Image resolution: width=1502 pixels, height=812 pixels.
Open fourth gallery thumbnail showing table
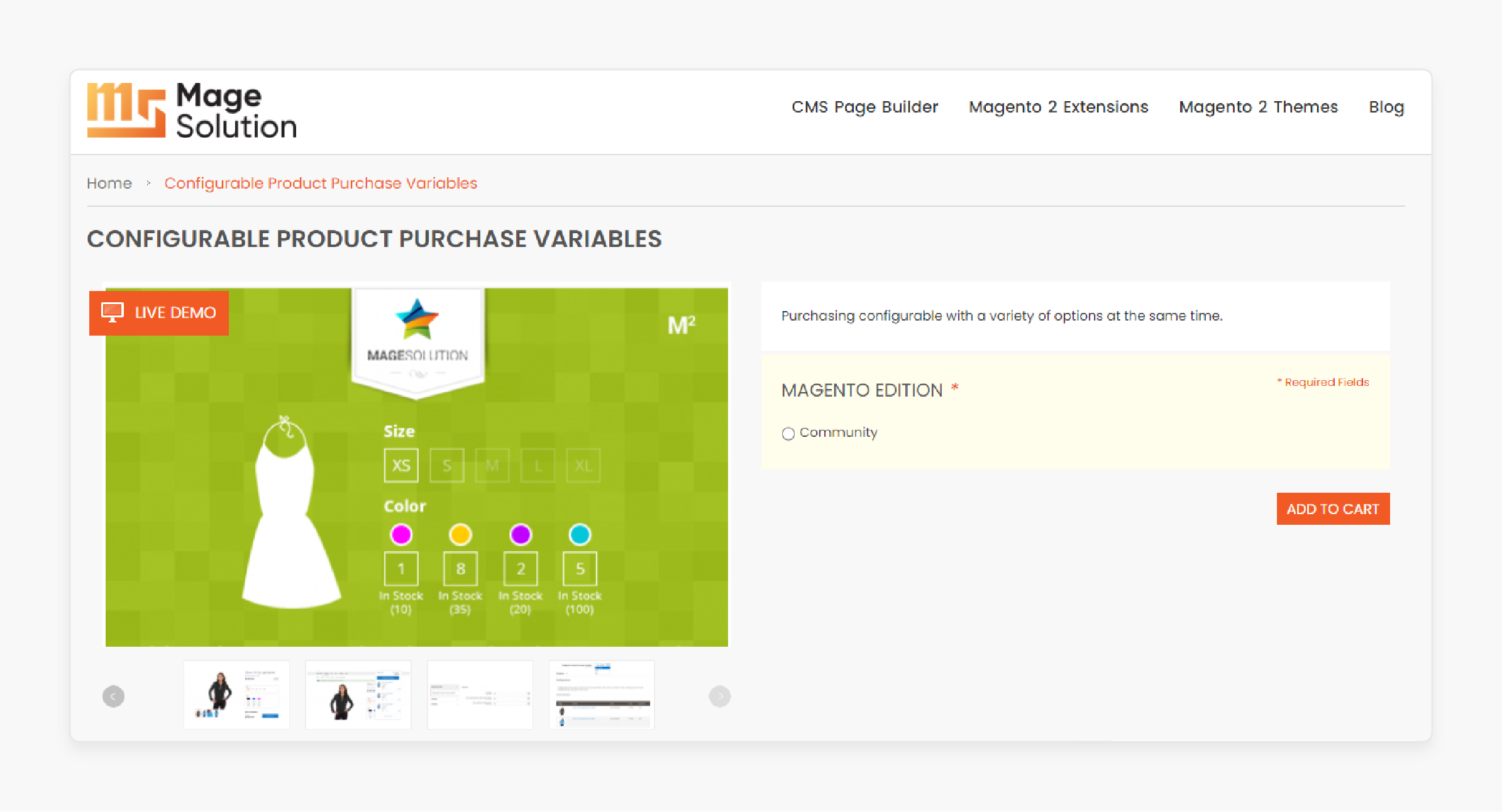coord(602,694)
